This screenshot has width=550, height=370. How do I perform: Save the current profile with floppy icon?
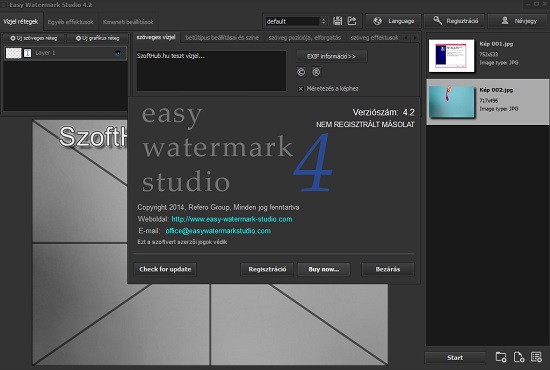click(x=337, y=21)
